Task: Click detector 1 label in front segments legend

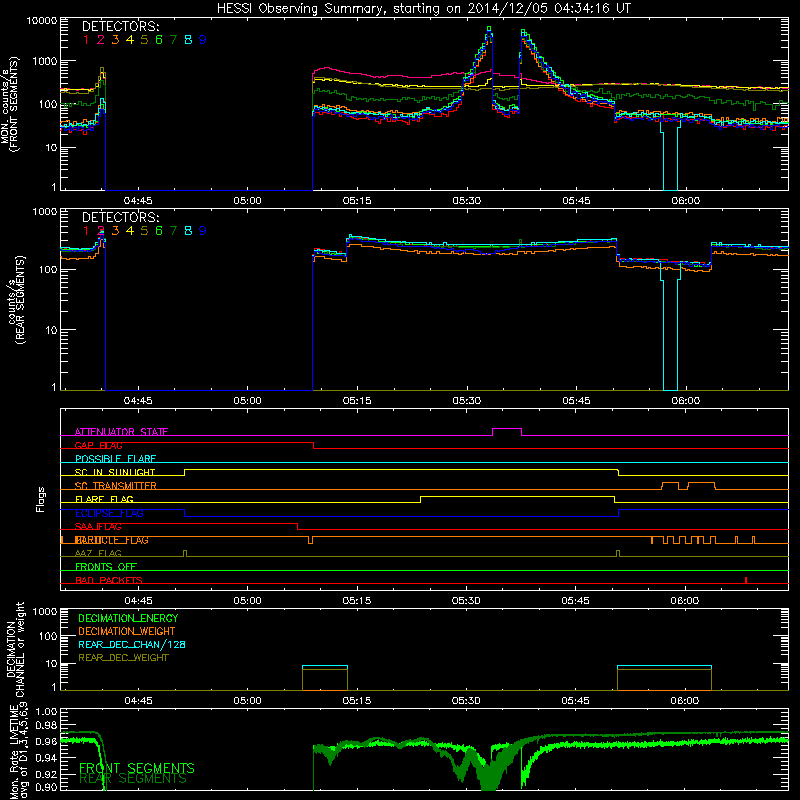Action: (x=86, y=40)
